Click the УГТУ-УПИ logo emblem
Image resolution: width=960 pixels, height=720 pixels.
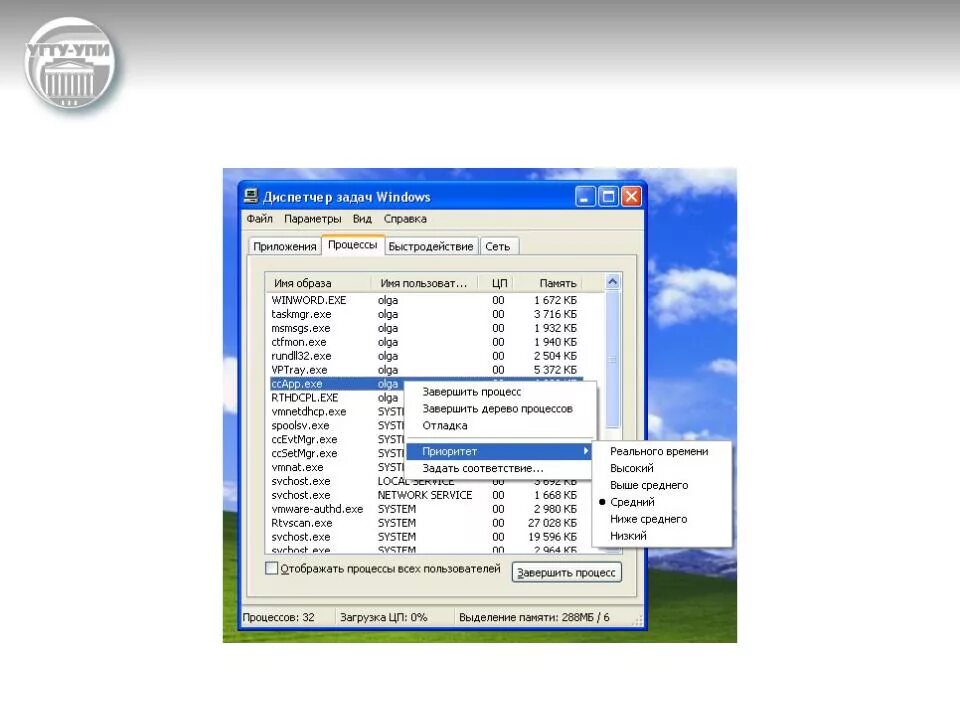click(x=70, y=63)
